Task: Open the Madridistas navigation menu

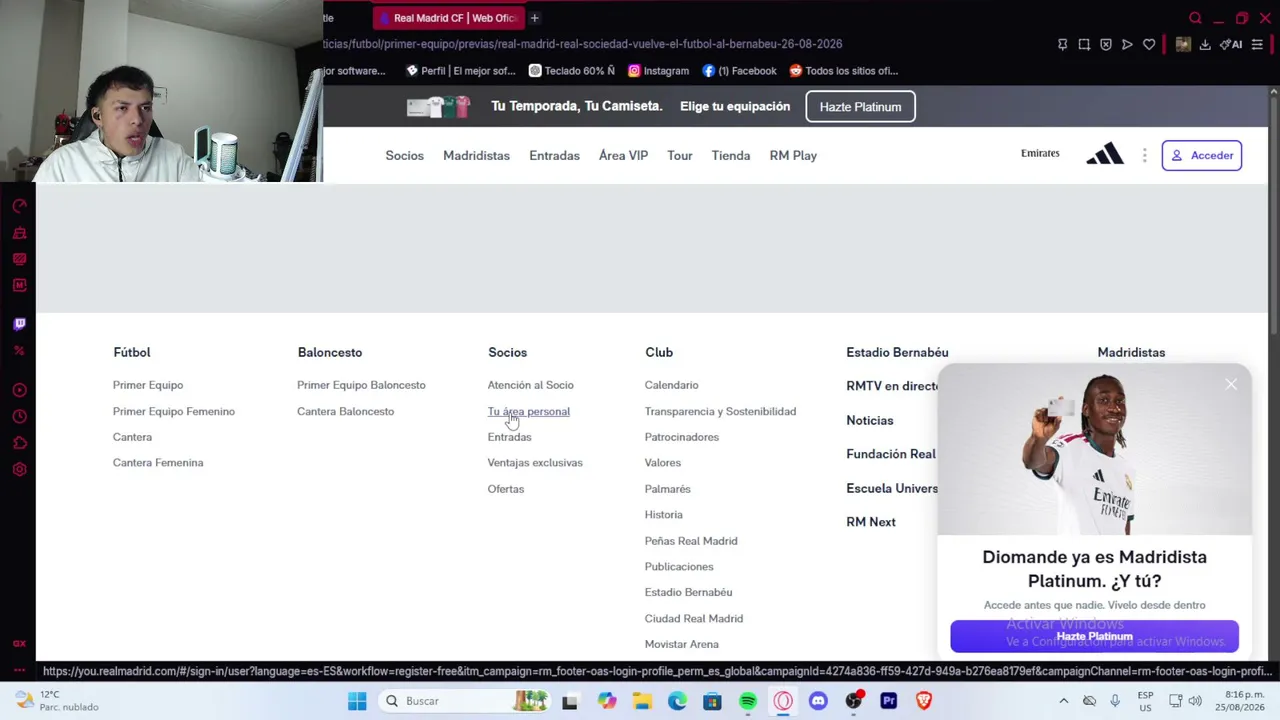Action: point(476,155)
